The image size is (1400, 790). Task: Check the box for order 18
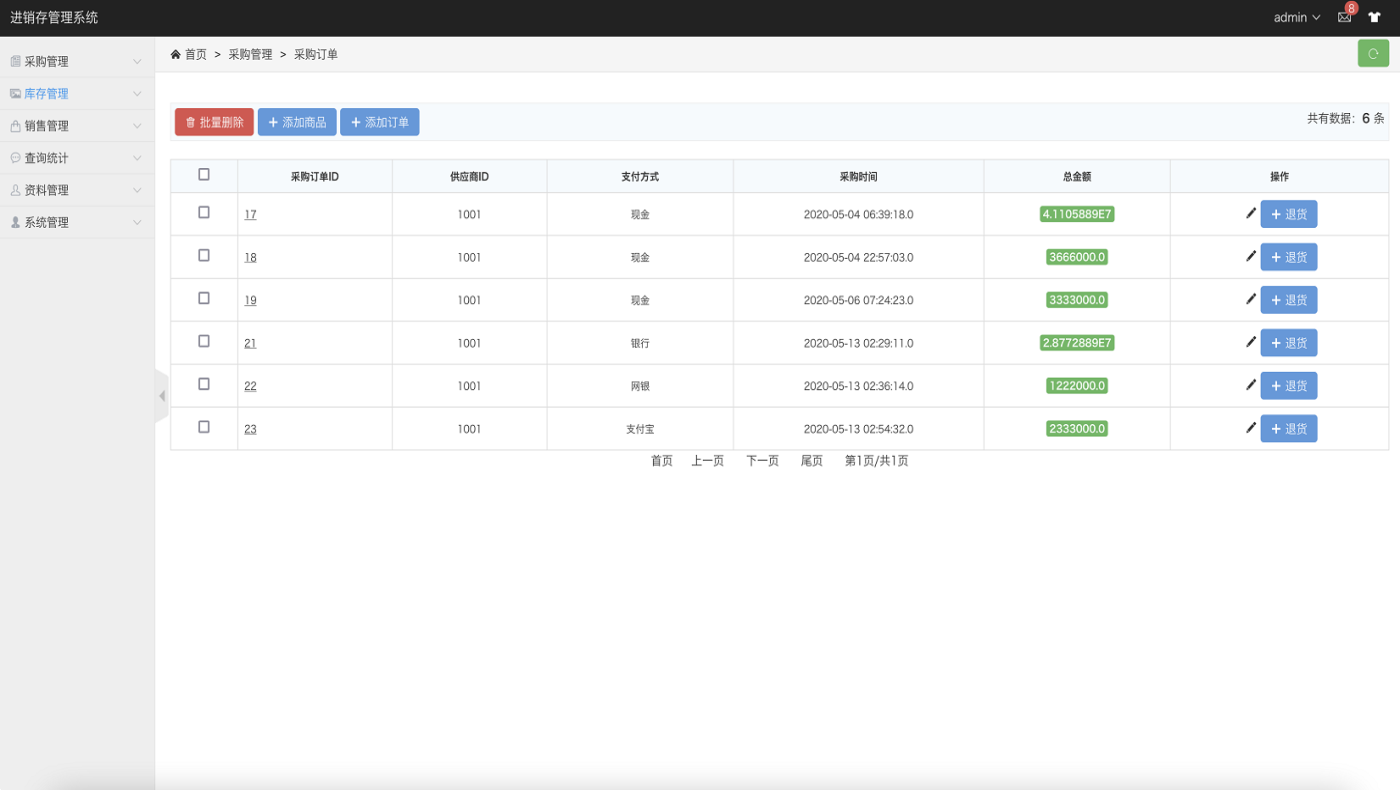click(x=204, y=255)
